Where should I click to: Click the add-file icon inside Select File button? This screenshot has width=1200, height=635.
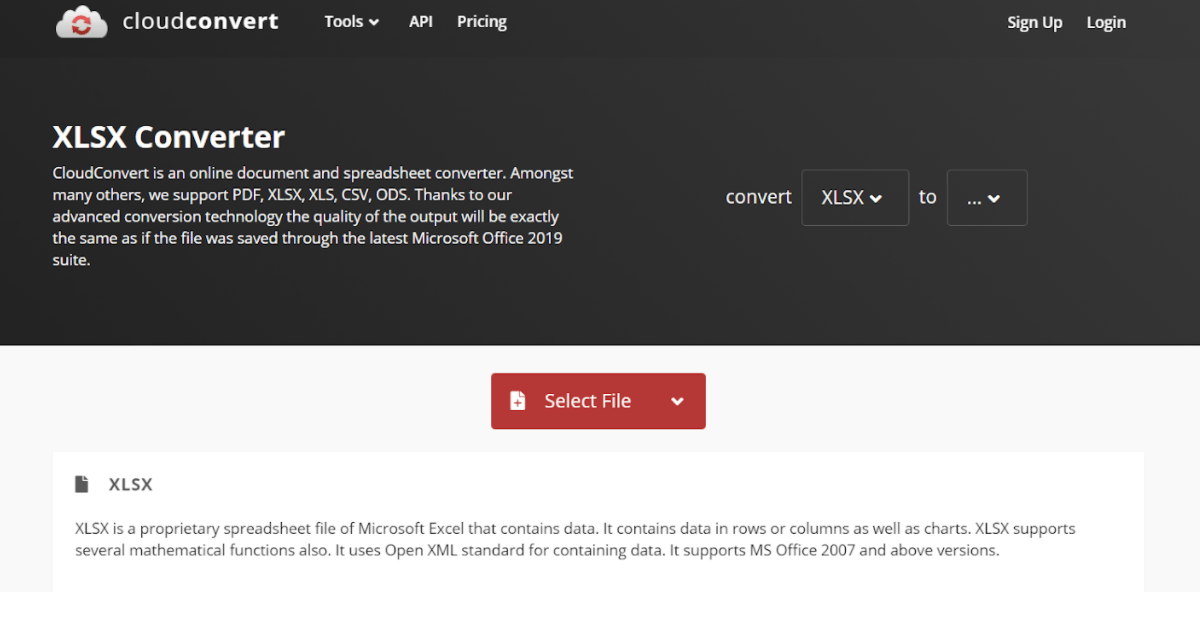pyautogui.click(x=517, y=400)
